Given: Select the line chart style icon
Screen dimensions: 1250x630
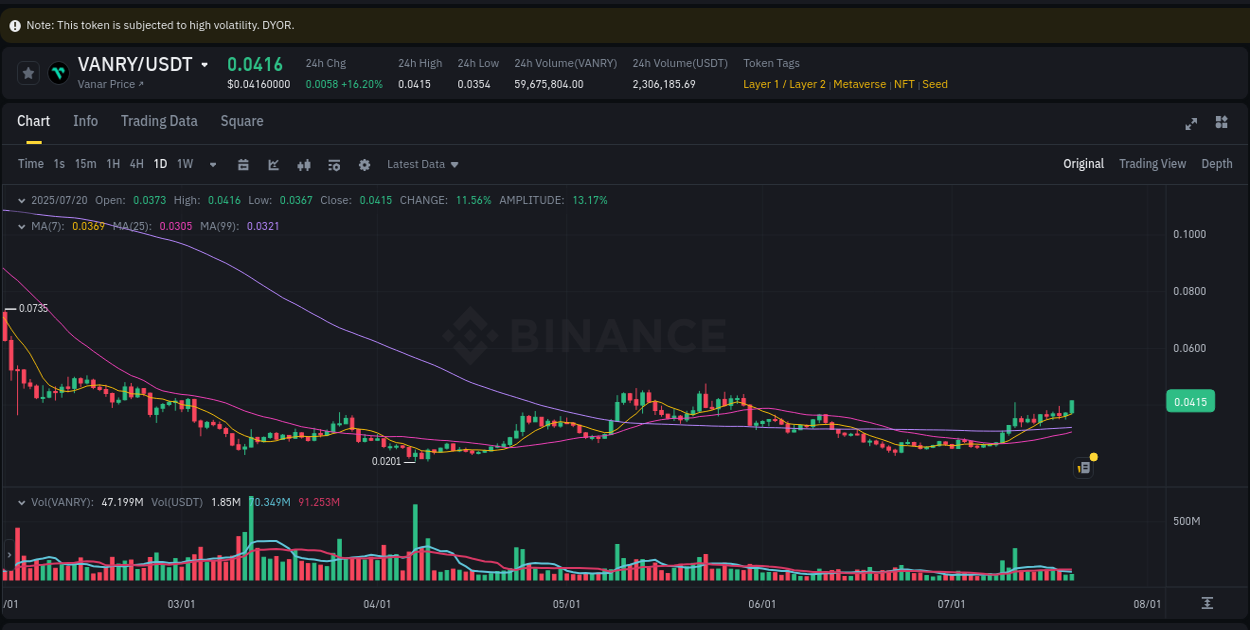Looking at the screenshot, I should pyautogui.click(x=274, y=164).
